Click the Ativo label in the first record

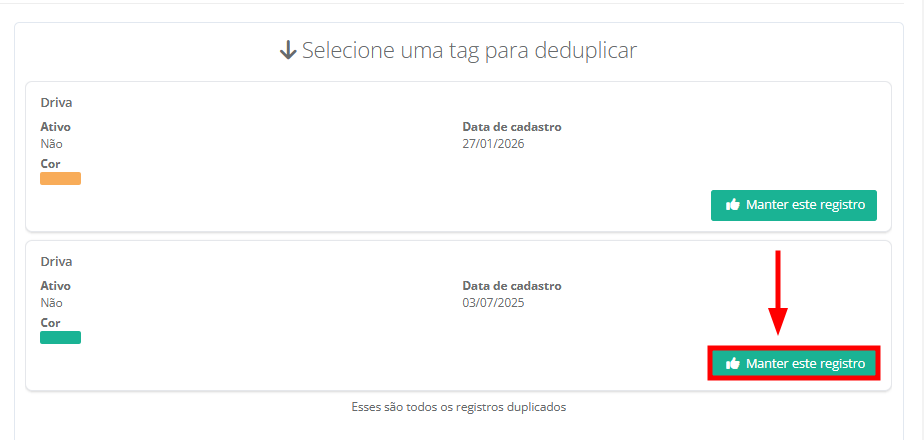[x=55, y=127]
